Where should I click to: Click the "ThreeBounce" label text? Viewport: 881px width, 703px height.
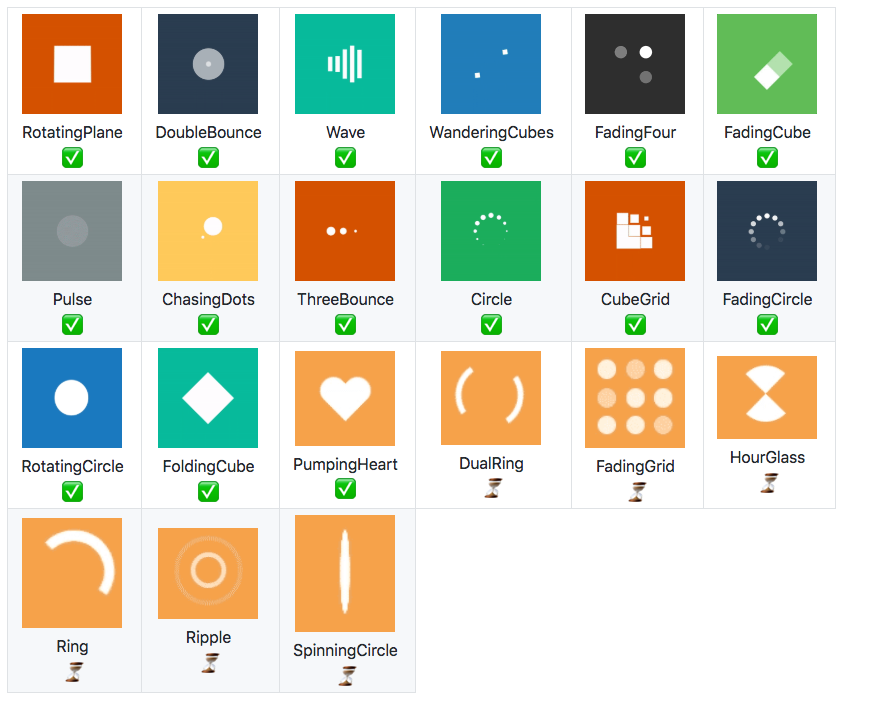pyautogui.click(x=346, y=300)
